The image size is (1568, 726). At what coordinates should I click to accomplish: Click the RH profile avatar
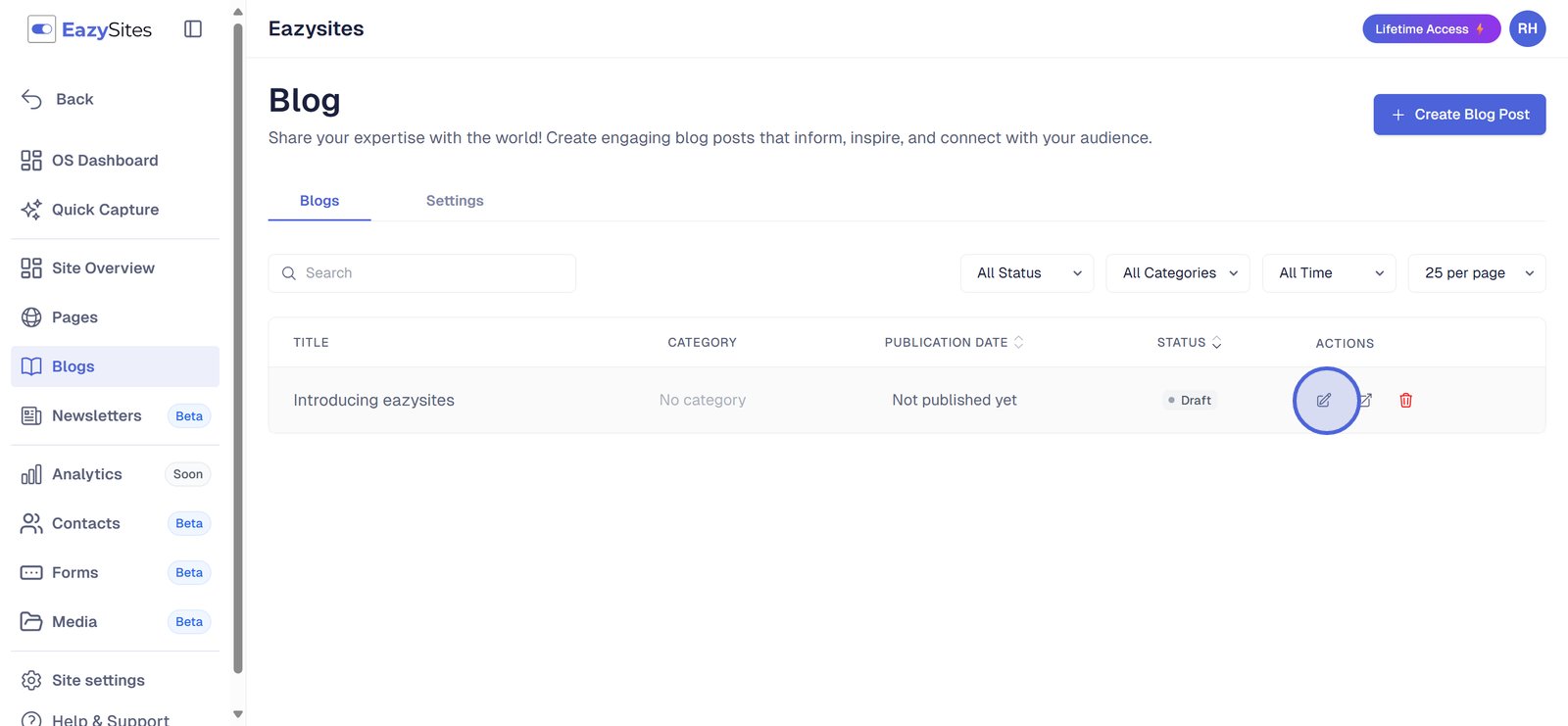(1527, 28)
